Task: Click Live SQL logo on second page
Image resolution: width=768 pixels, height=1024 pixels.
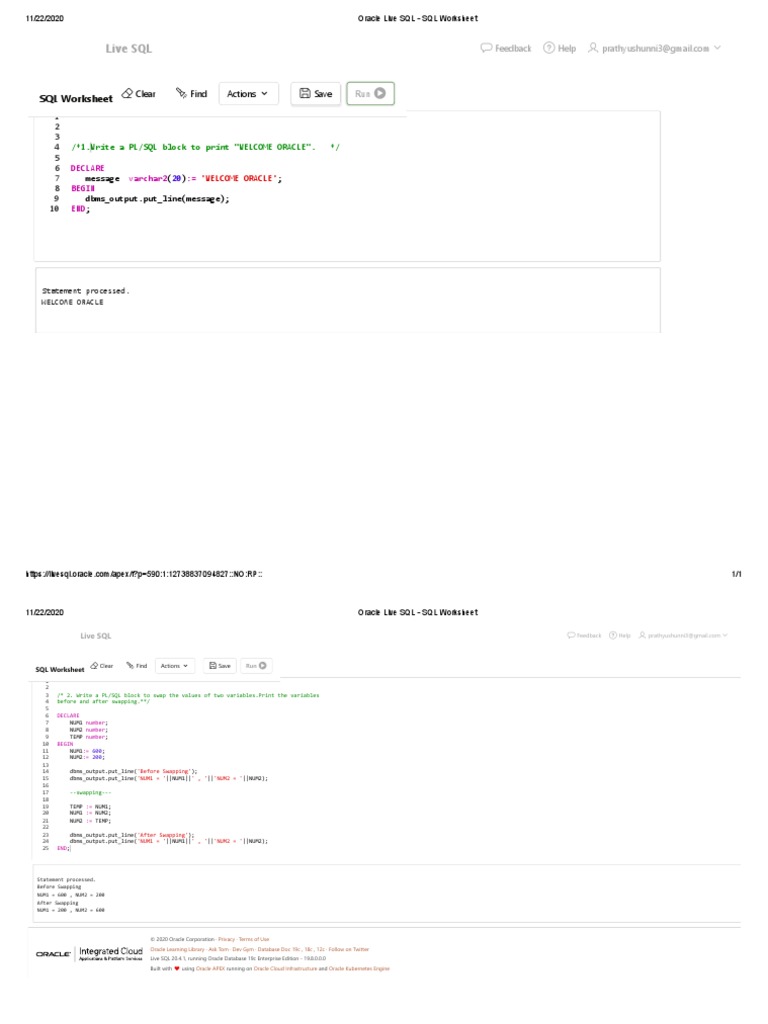Action: (x=96, y=635)
